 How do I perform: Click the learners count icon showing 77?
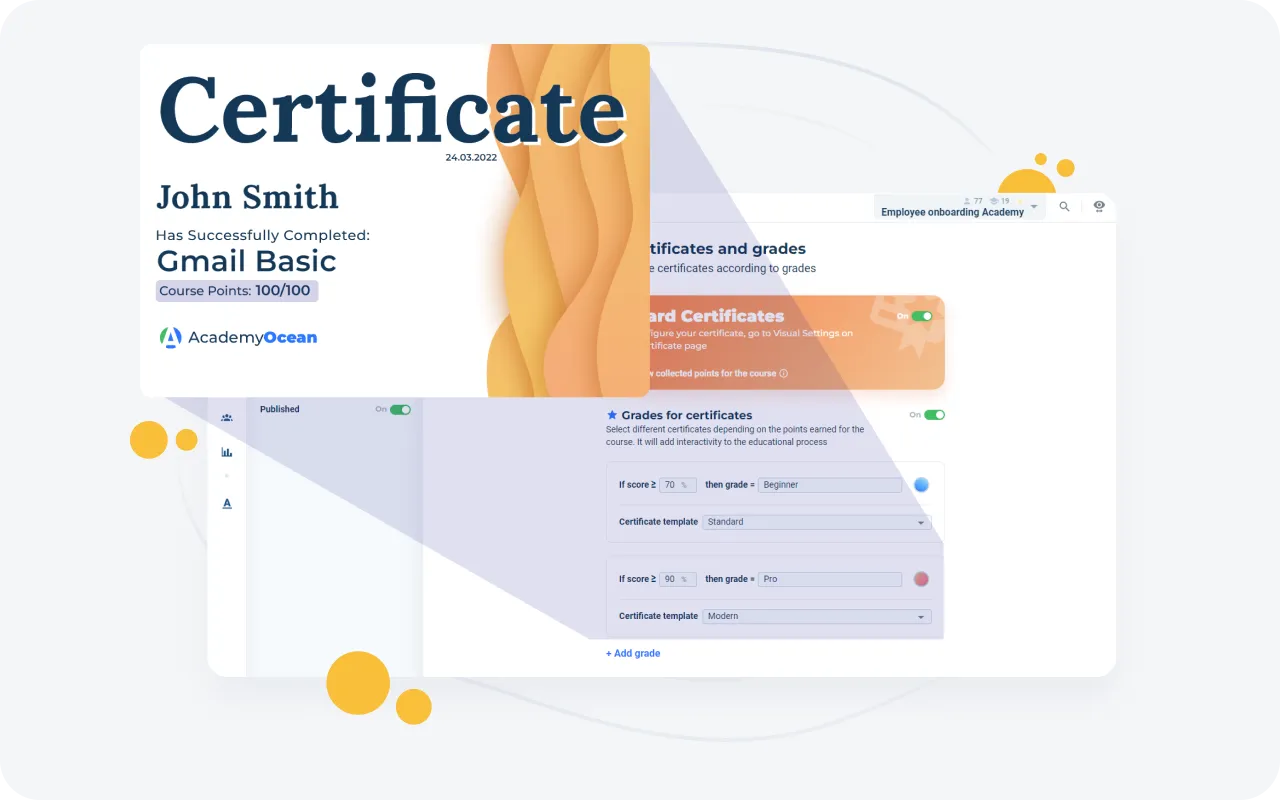coord(967,201)
